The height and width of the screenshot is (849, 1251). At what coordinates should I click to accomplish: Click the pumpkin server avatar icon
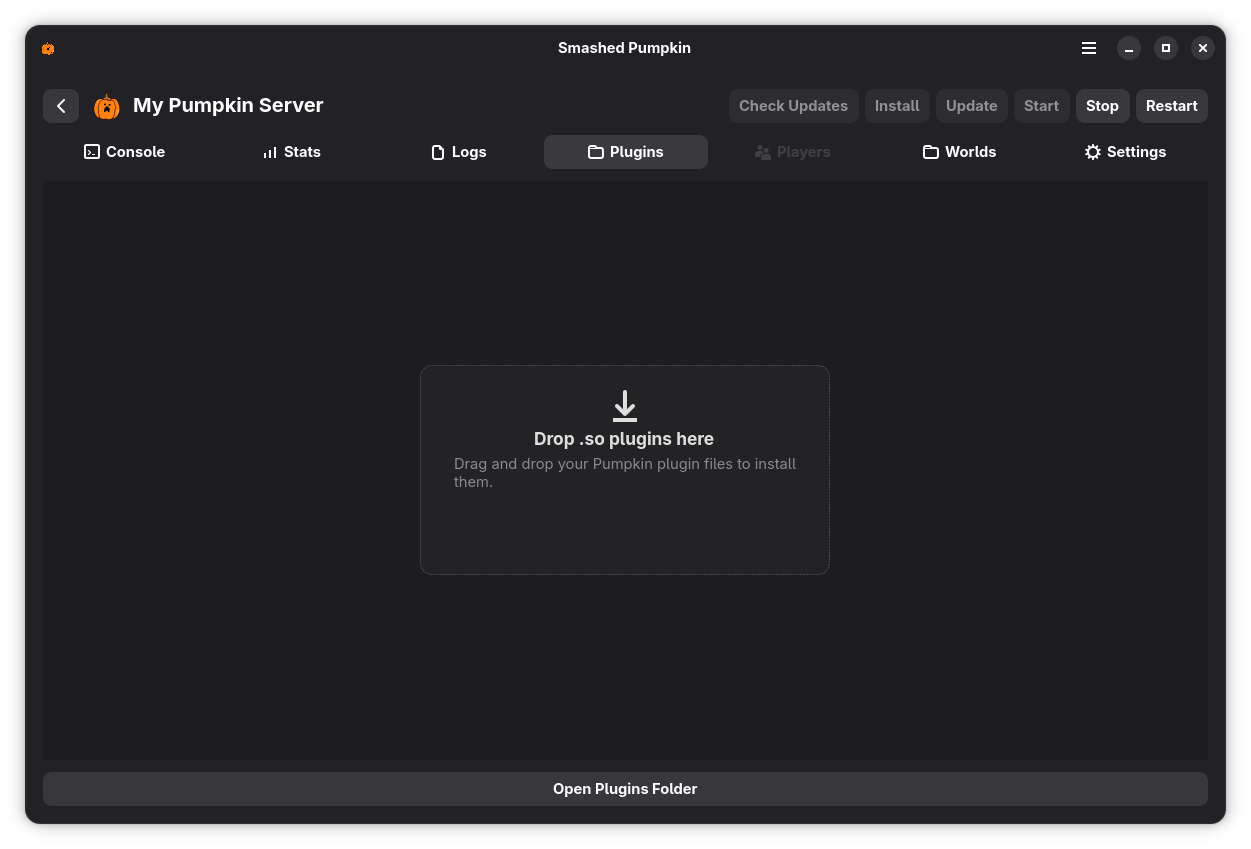(x=106, y=105)
